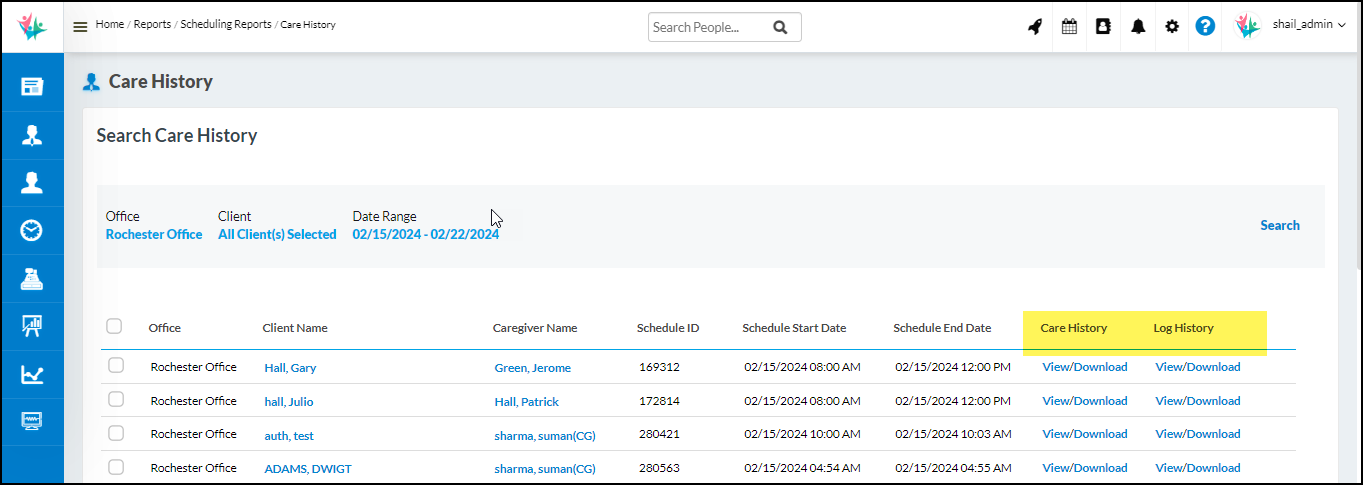
Task: Click the Search People input field
Action: tap(708, 28)
